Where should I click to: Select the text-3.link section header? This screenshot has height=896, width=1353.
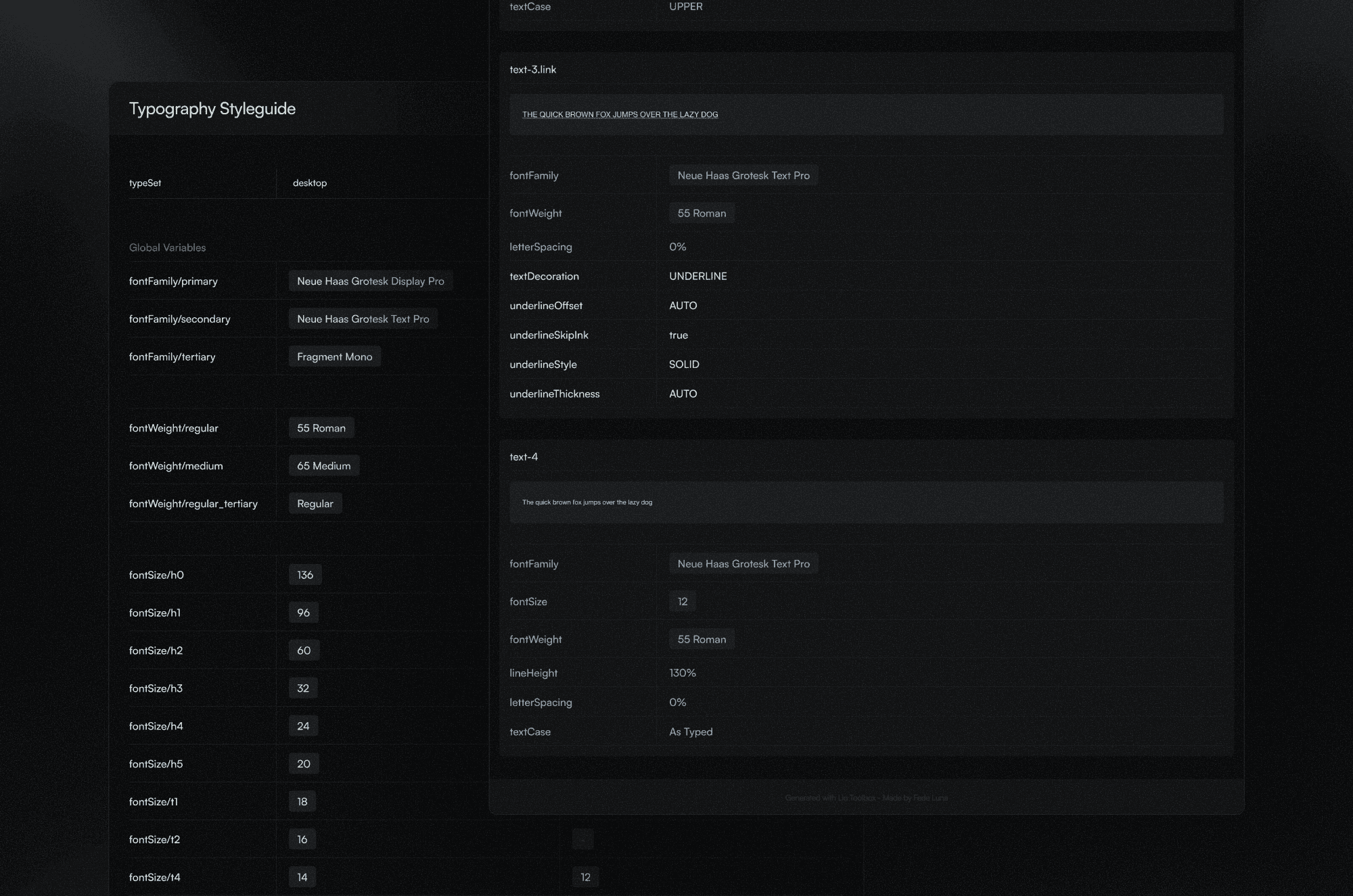pos(532,69)
